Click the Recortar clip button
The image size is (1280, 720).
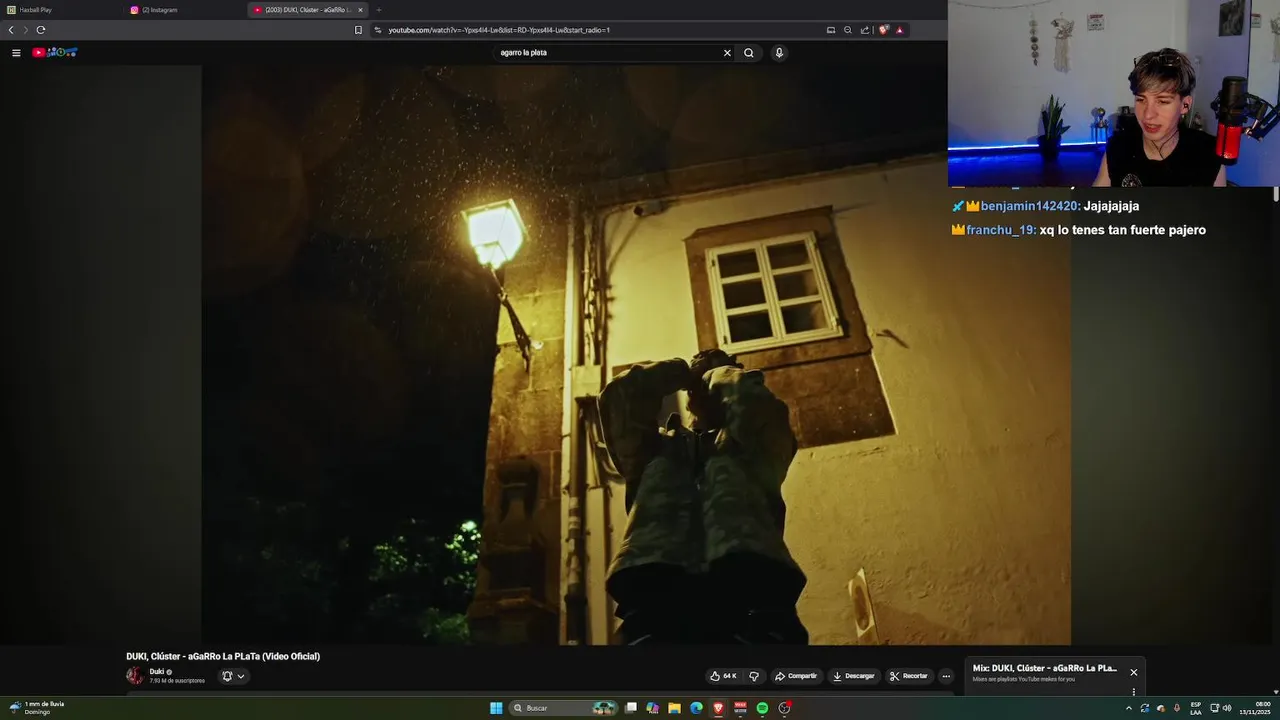click(909, 676)
